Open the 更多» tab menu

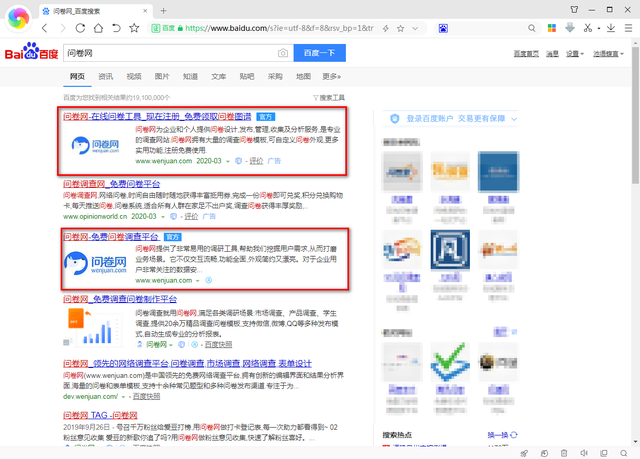point(331,76)
